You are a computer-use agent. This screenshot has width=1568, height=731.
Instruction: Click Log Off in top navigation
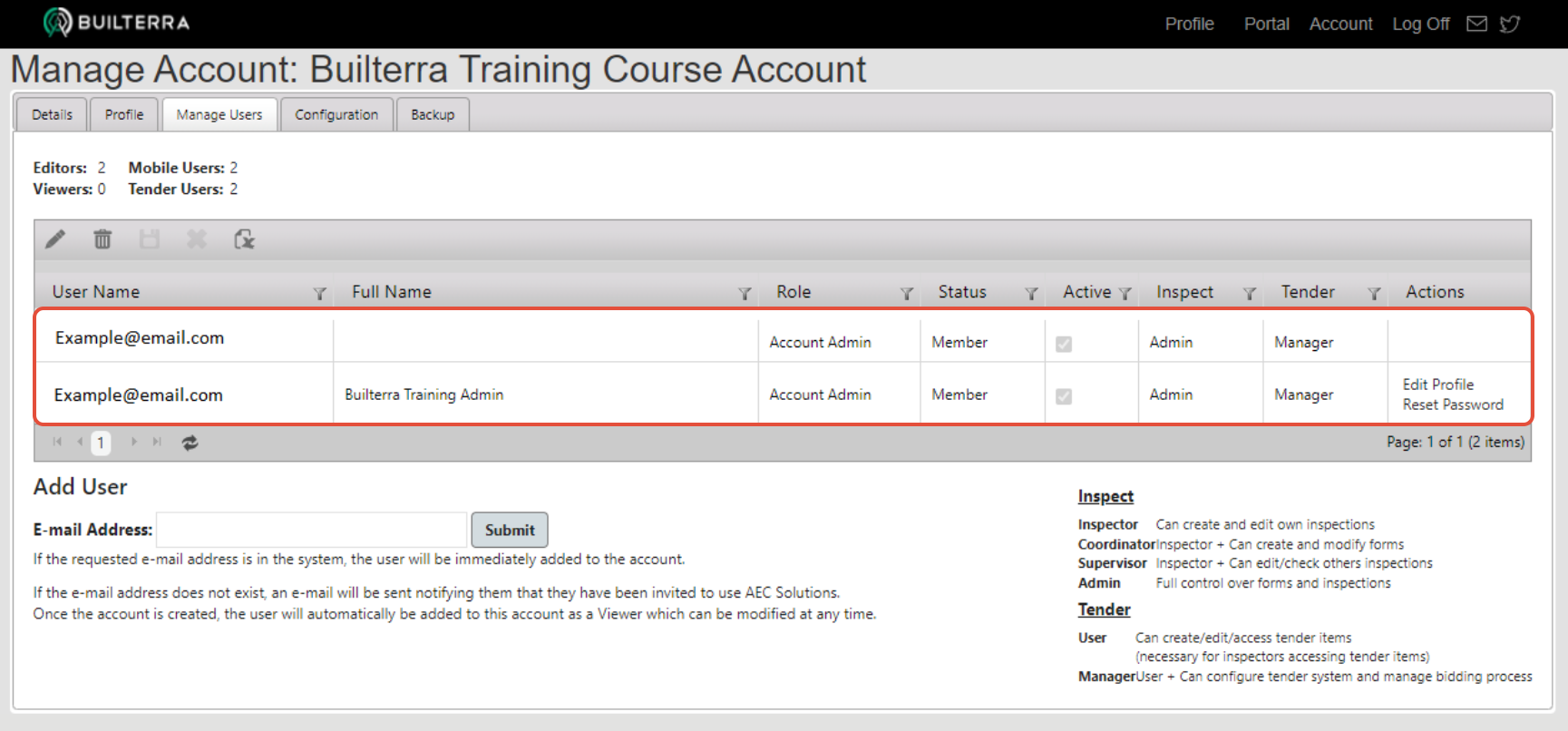(x=1421, y=24)
